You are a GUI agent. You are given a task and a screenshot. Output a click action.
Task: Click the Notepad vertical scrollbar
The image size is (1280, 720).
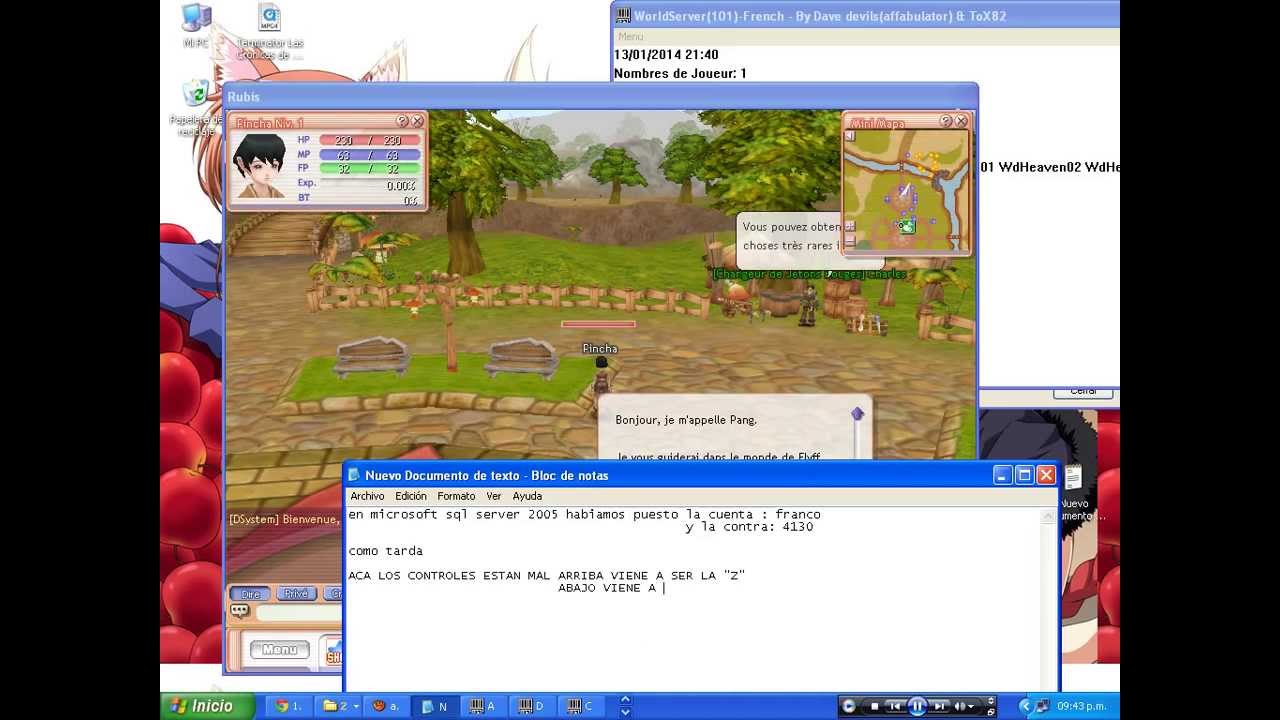coord(1049,600)
